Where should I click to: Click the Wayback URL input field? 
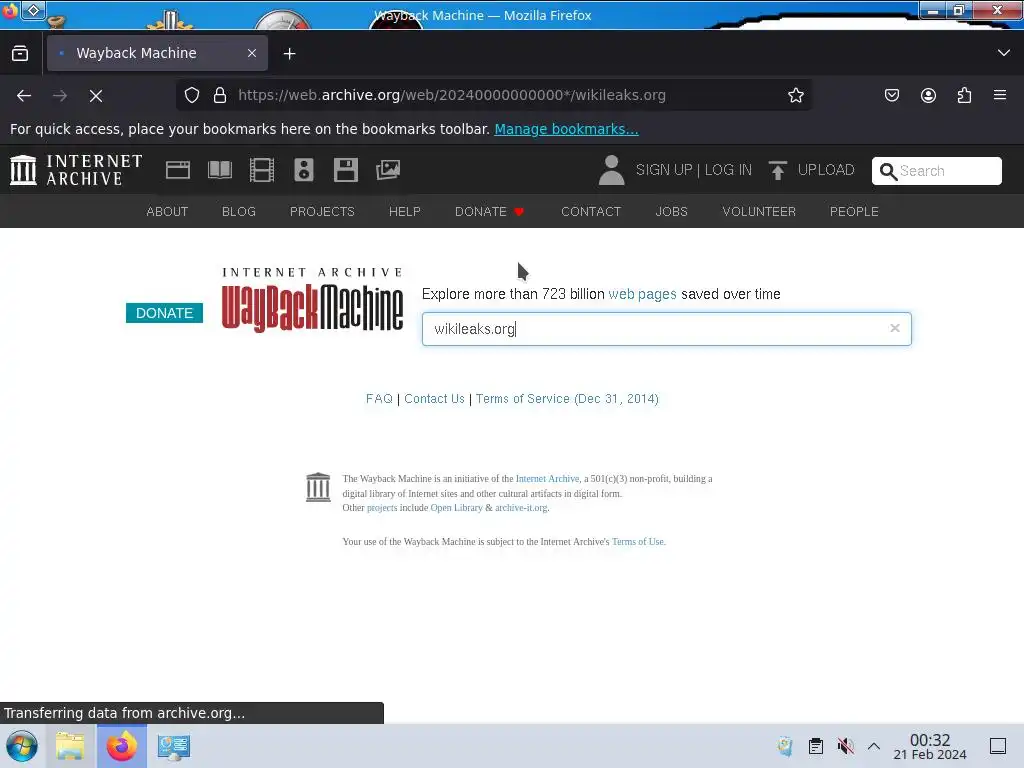point(666,328)
